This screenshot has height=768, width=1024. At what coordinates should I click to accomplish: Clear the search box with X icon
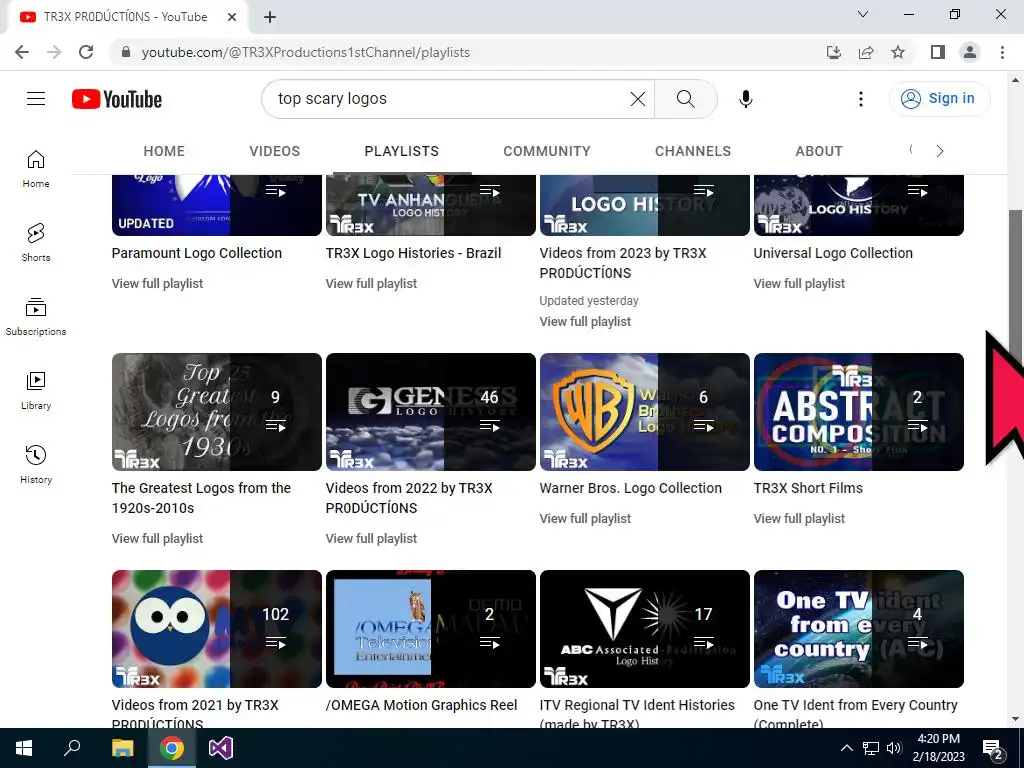[637, 99]
